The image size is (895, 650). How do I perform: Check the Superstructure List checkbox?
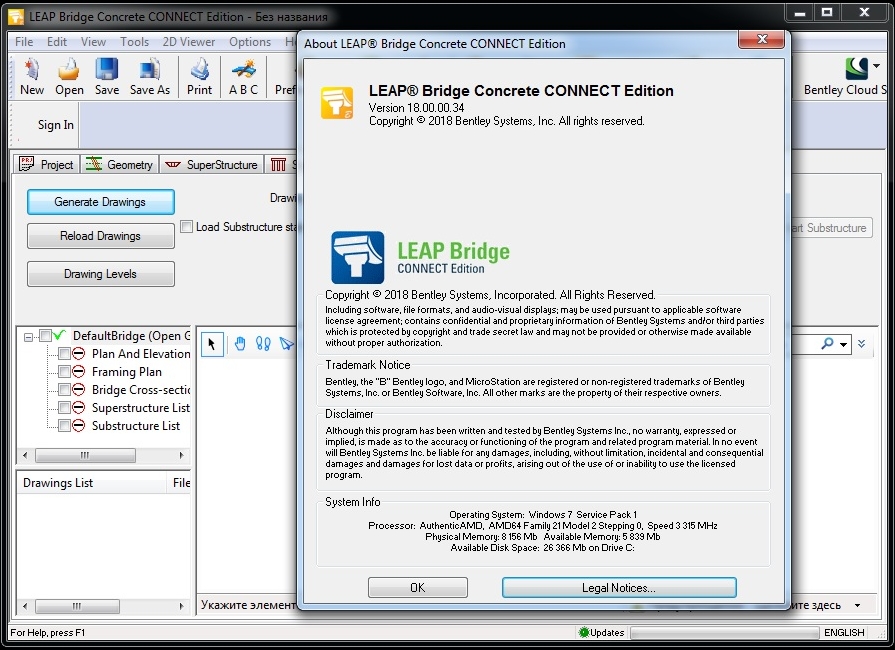pyautogui.click(x=64, y=408)
